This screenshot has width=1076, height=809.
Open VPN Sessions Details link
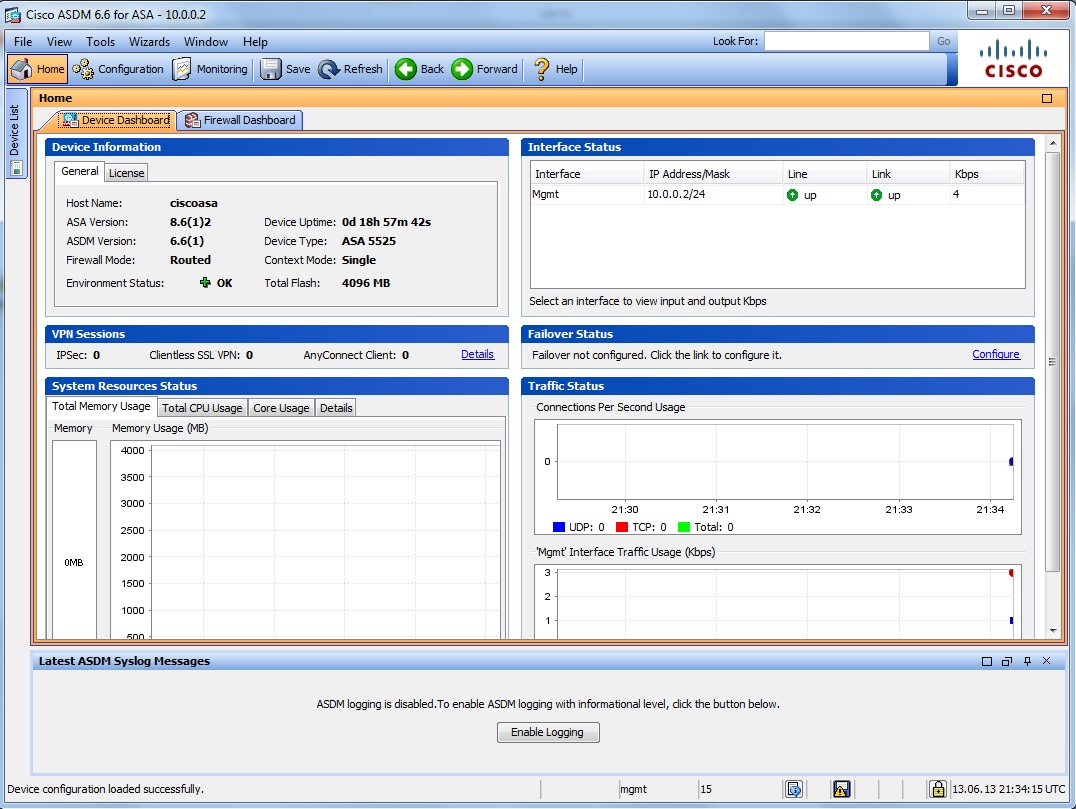477,354
